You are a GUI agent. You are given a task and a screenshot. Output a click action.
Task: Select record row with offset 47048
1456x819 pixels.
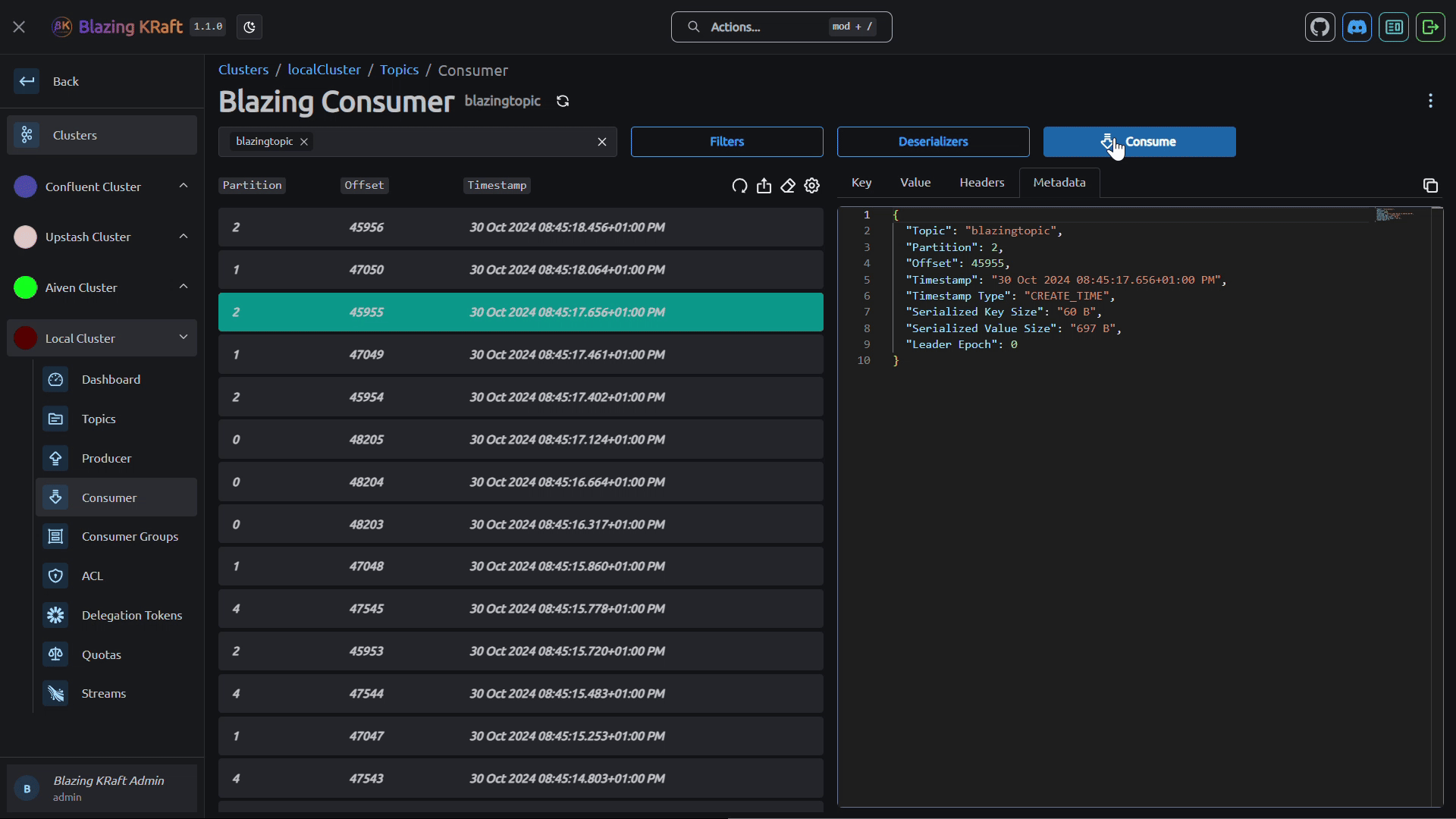[520, 566]
